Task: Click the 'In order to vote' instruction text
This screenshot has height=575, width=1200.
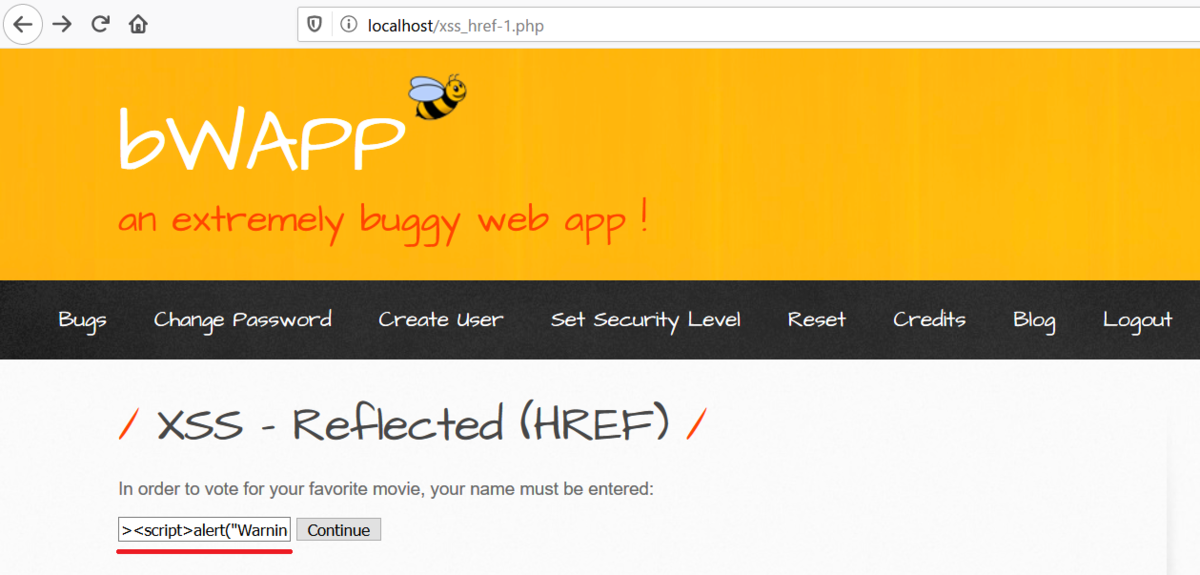Action: [385, 489]
